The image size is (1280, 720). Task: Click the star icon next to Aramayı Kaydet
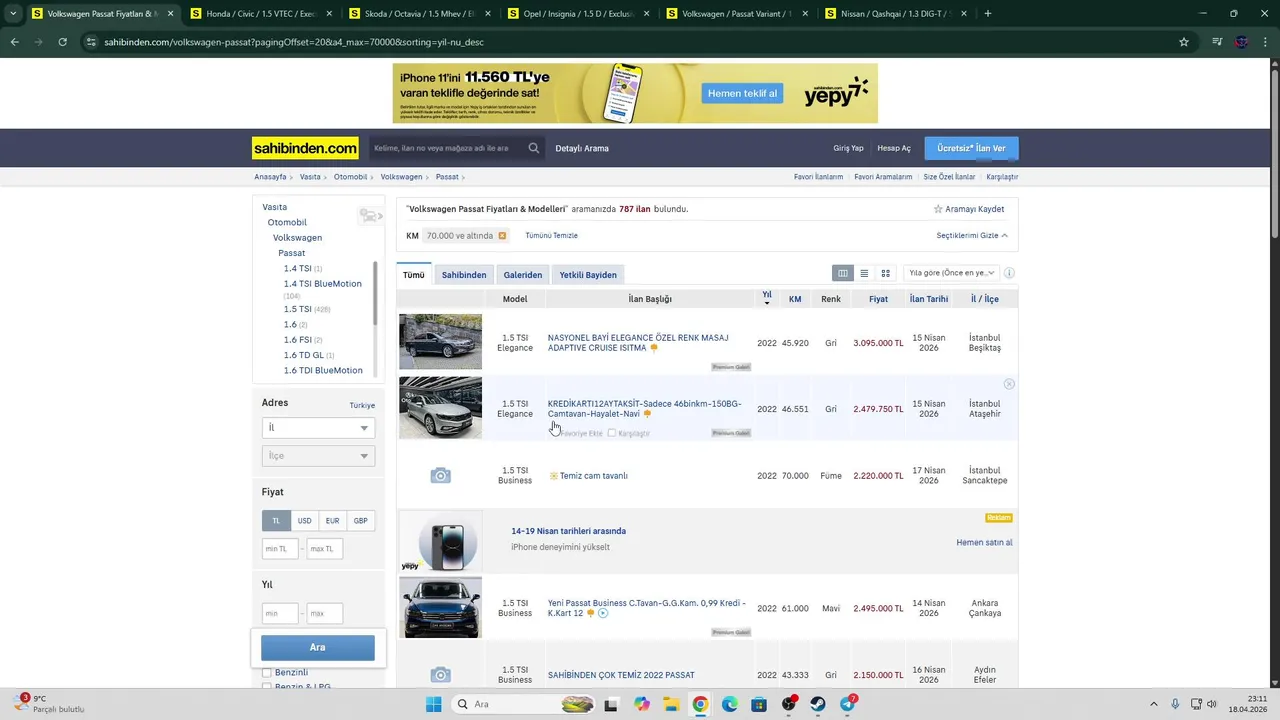[x=938, y=209]
